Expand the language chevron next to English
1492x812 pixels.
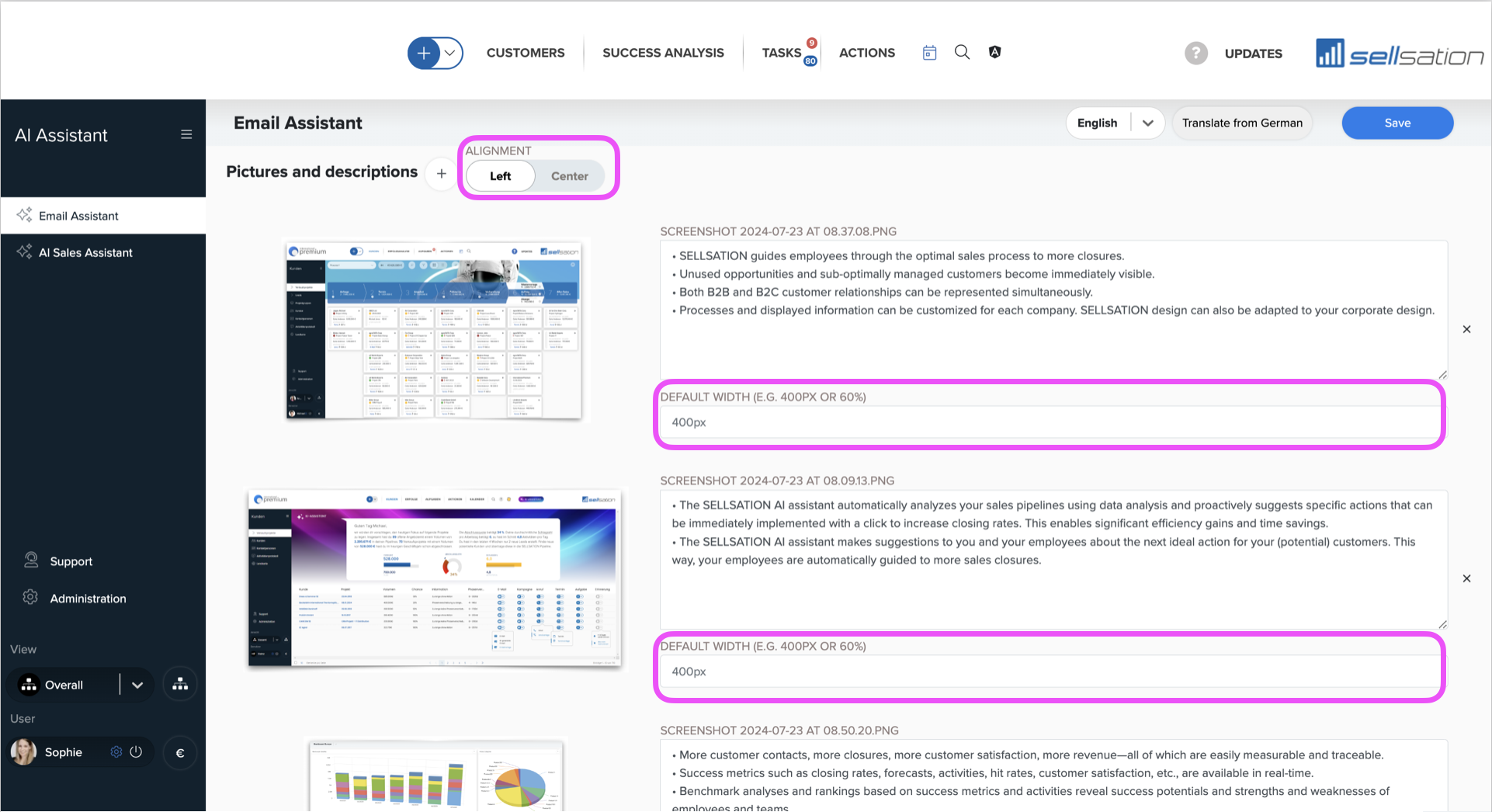click(x=1147, y=123)
